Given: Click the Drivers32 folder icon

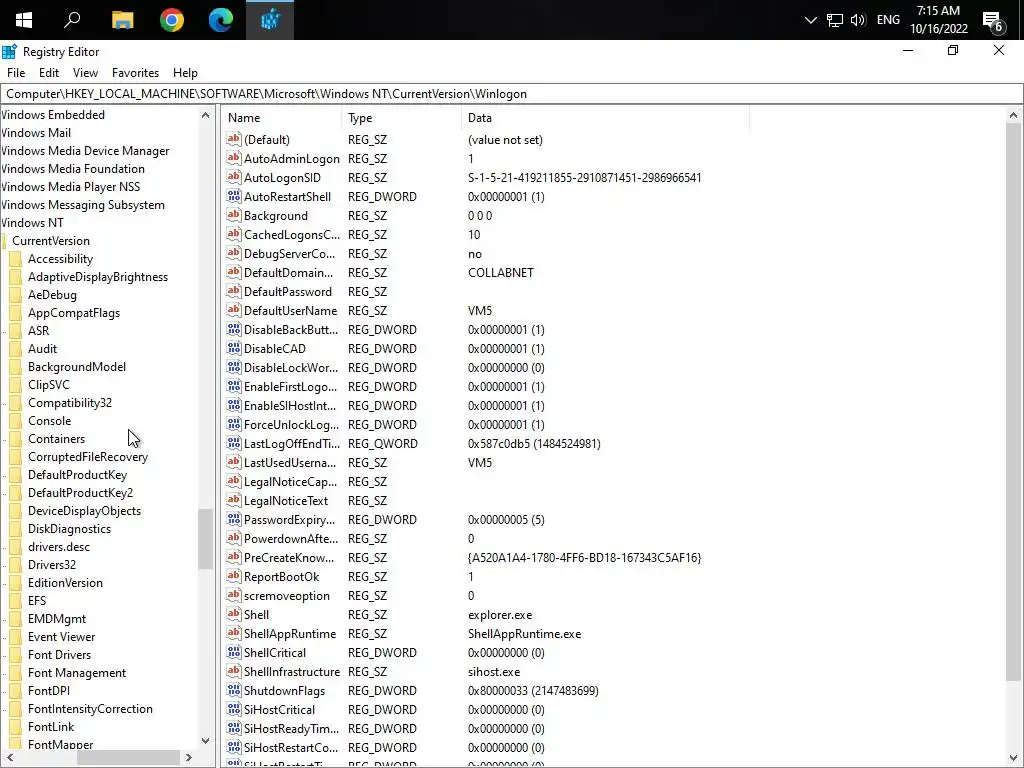Looking at the screenshot, I should [16, 564].
